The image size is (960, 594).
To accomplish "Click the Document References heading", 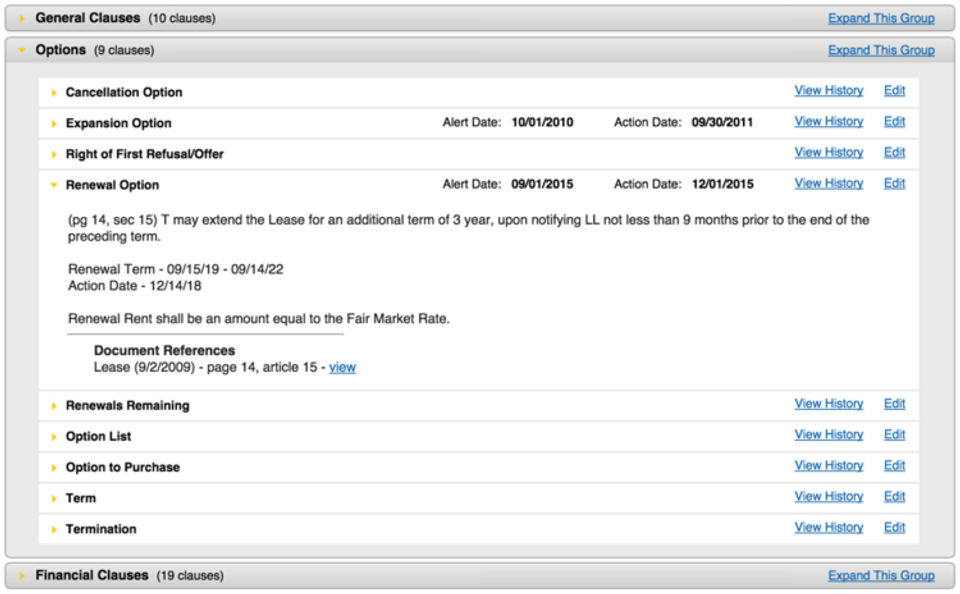I will pos(165,351).
